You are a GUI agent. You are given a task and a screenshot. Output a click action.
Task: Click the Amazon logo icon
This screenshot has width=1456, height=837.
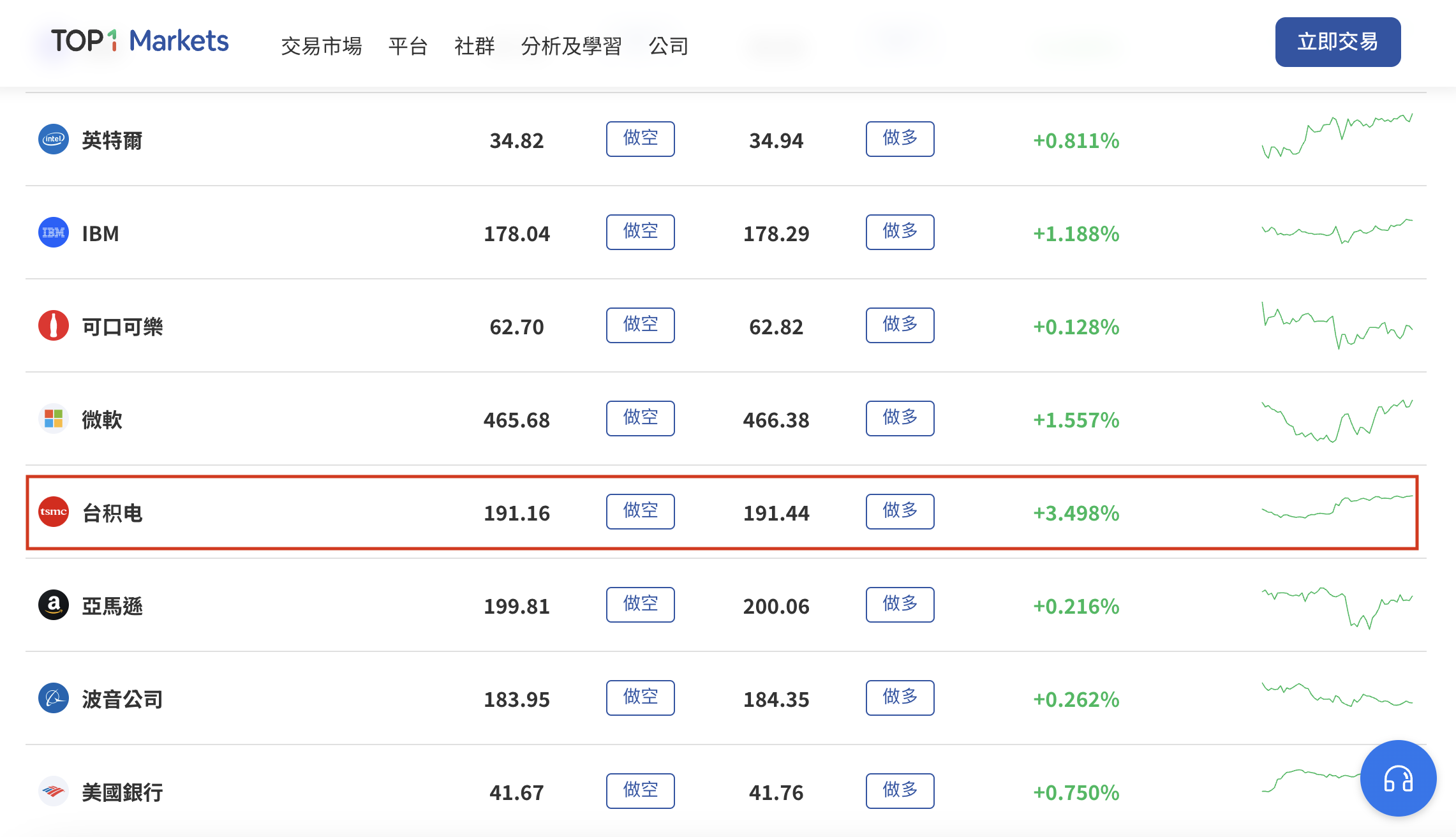coord(54,605)
